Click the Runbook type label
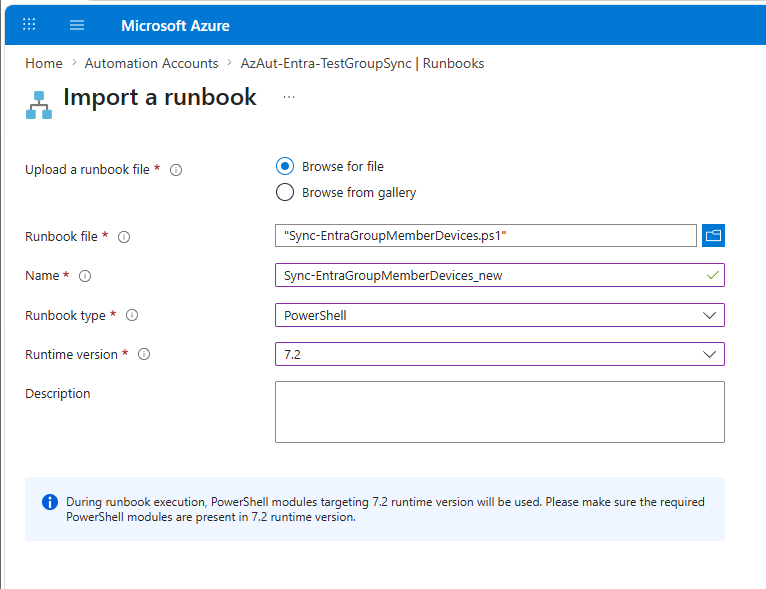Image resolution: width=766 pixels, height=589 pixels. [65, 316]
